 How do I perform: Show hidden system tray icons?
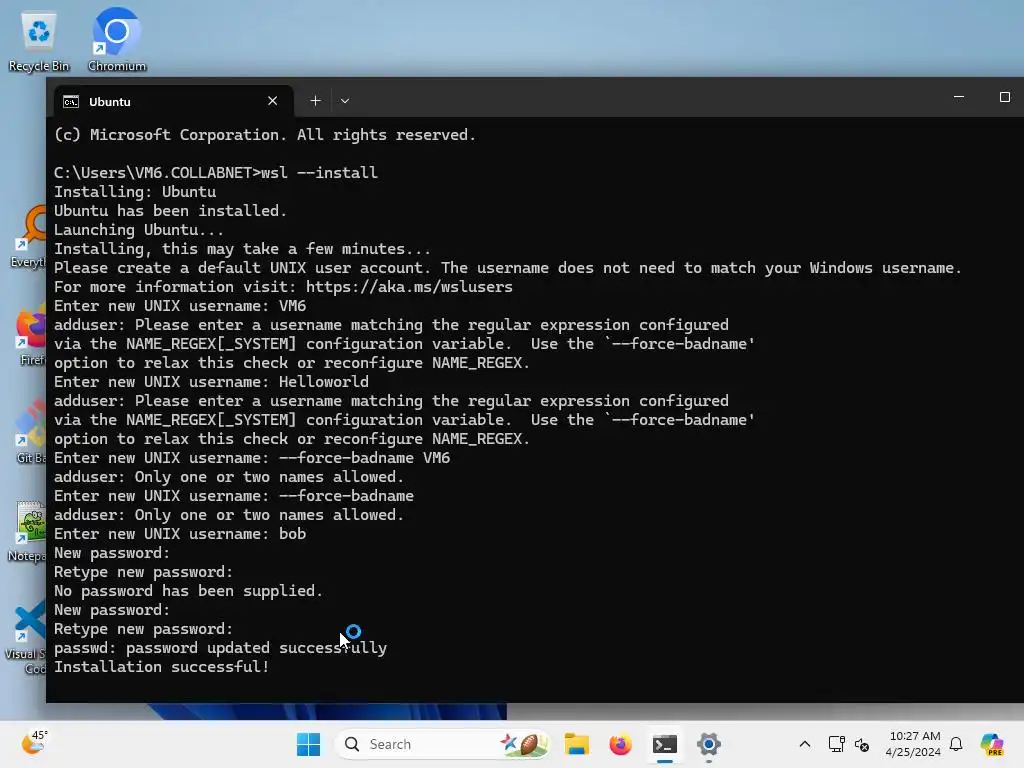(x=805, y=744)
